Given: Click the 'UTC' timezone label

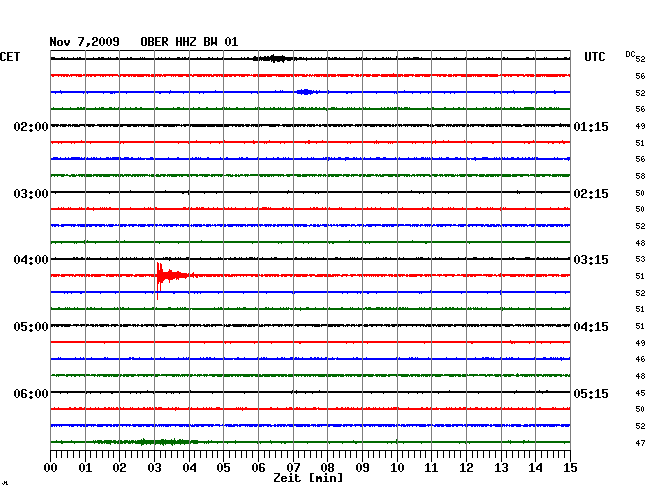Looking at the screenshot, I should click(594, 57).
